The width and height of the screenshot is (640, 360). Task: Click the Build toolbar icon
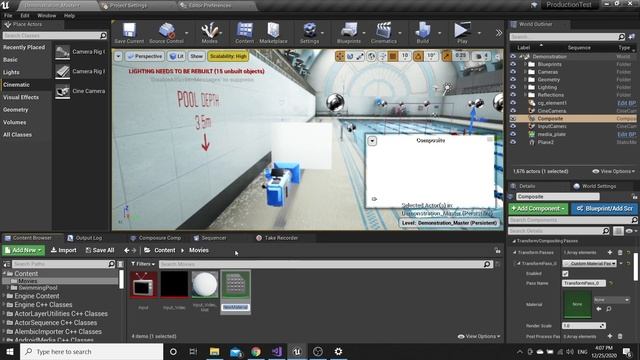[422, 33]
